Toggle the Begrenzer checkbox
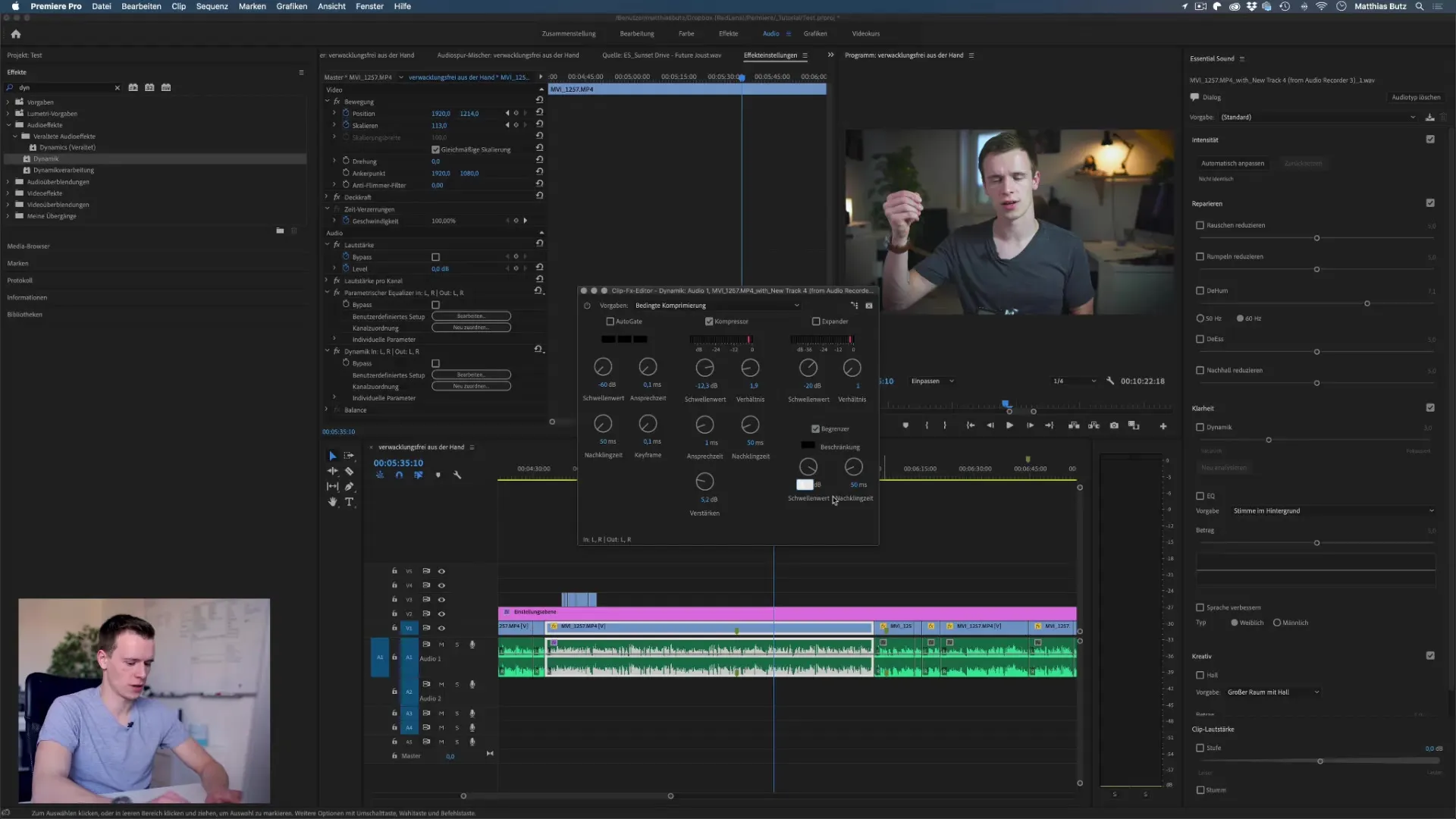The image size is (1456, 819). coord(815,429)
